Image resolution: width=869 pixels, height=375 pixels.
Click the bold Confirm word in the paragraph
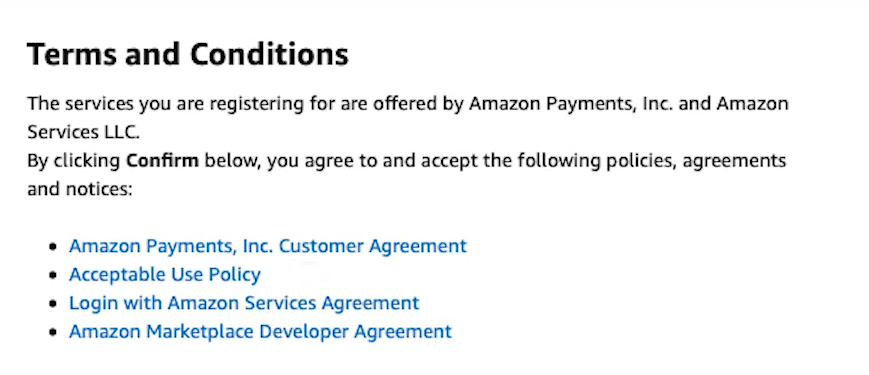point(162,161)
